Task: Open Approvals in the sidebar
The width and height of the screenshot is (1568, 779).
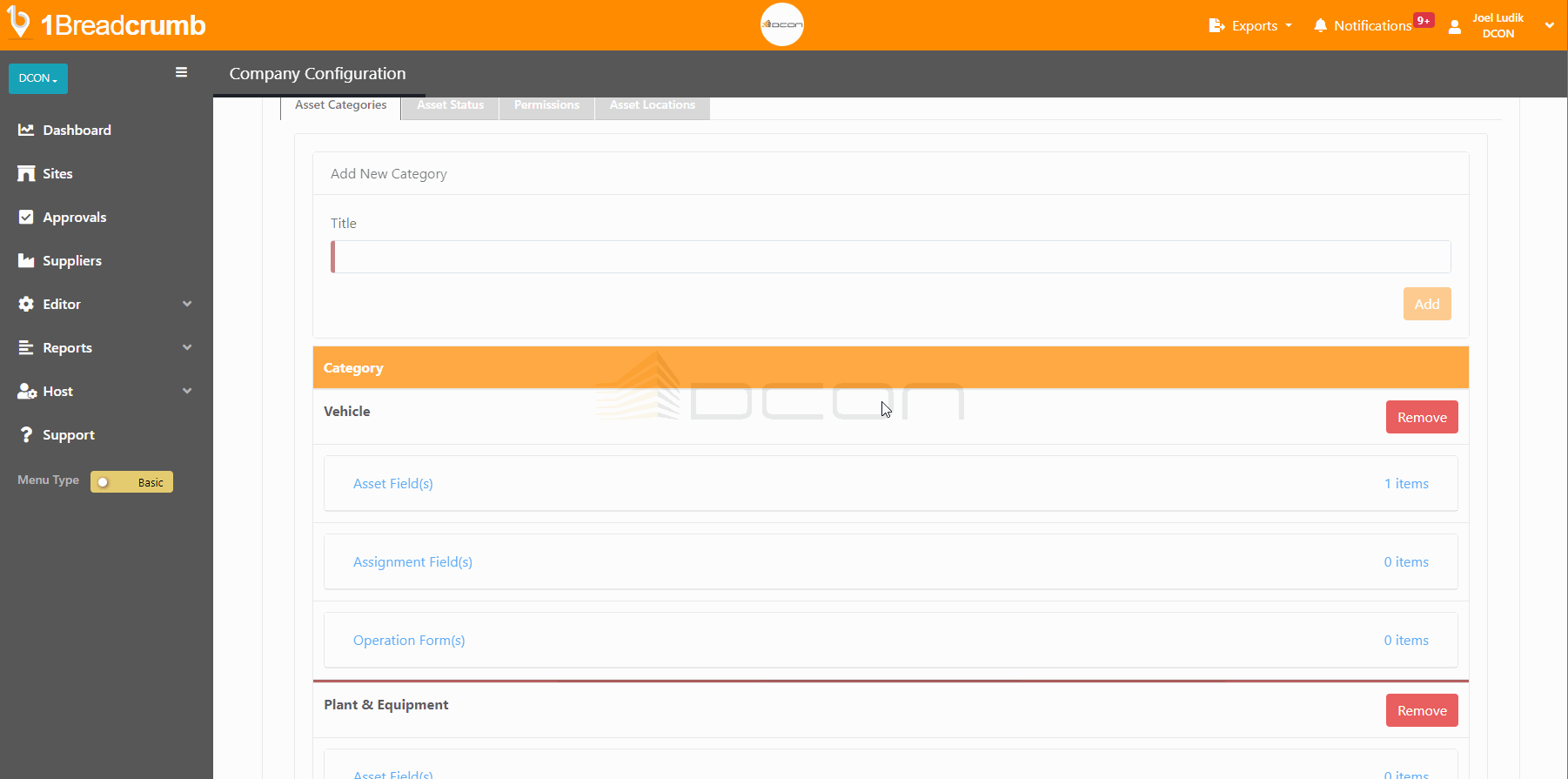Action: coord(75,217)
